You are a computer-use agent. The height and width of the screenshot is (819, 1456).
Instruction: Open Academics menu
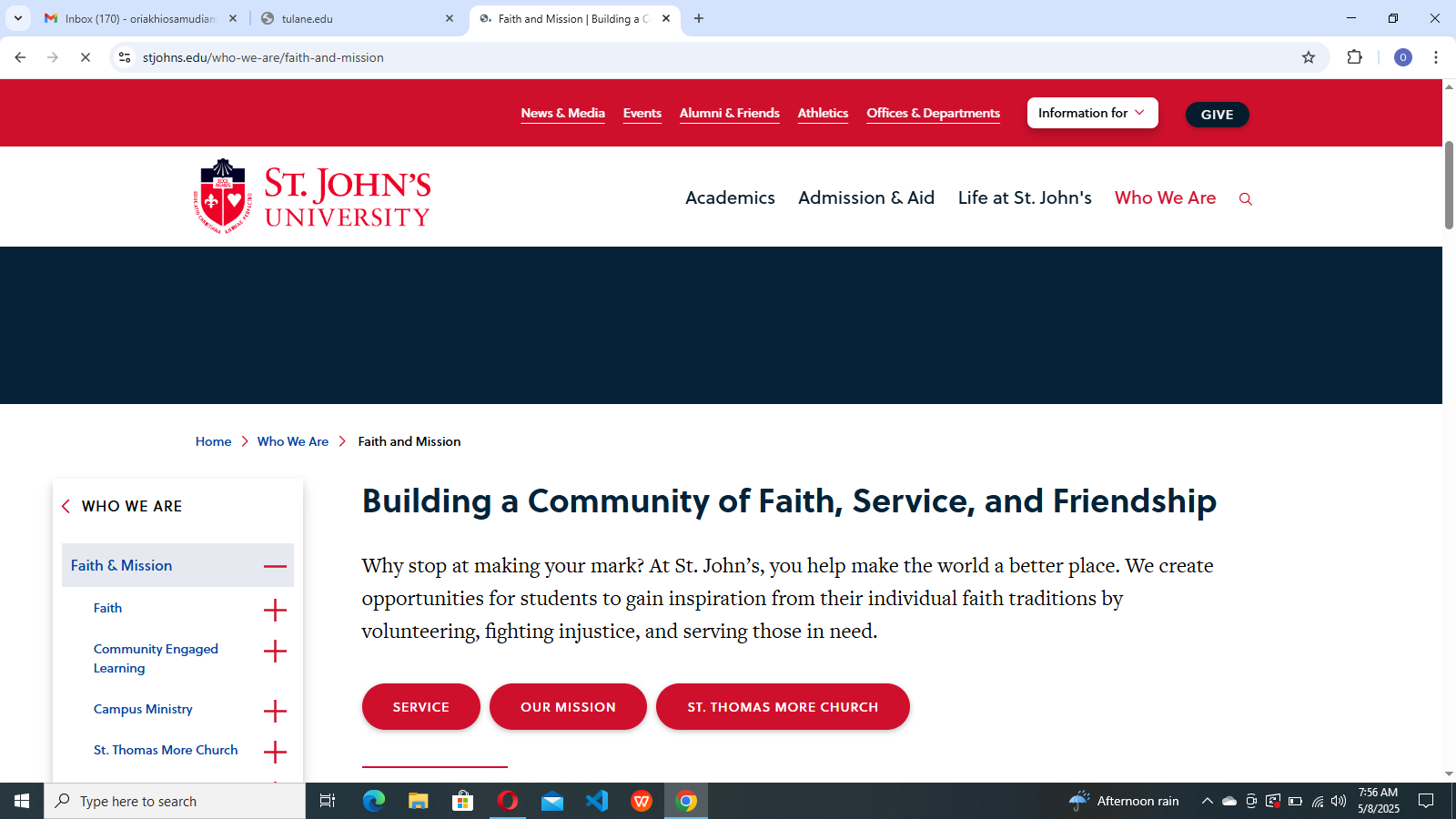pyautogui.click(x=730, y=197)
